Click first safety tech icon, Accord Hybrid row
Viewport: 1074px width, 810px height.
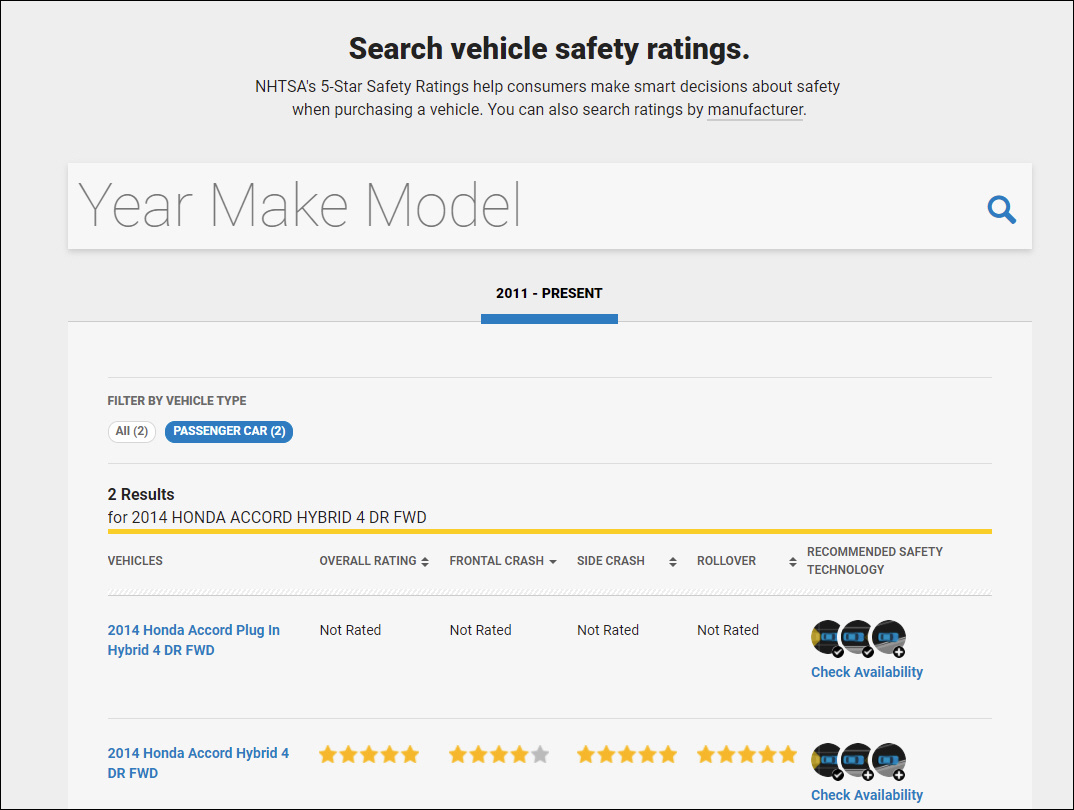[827, 761]
